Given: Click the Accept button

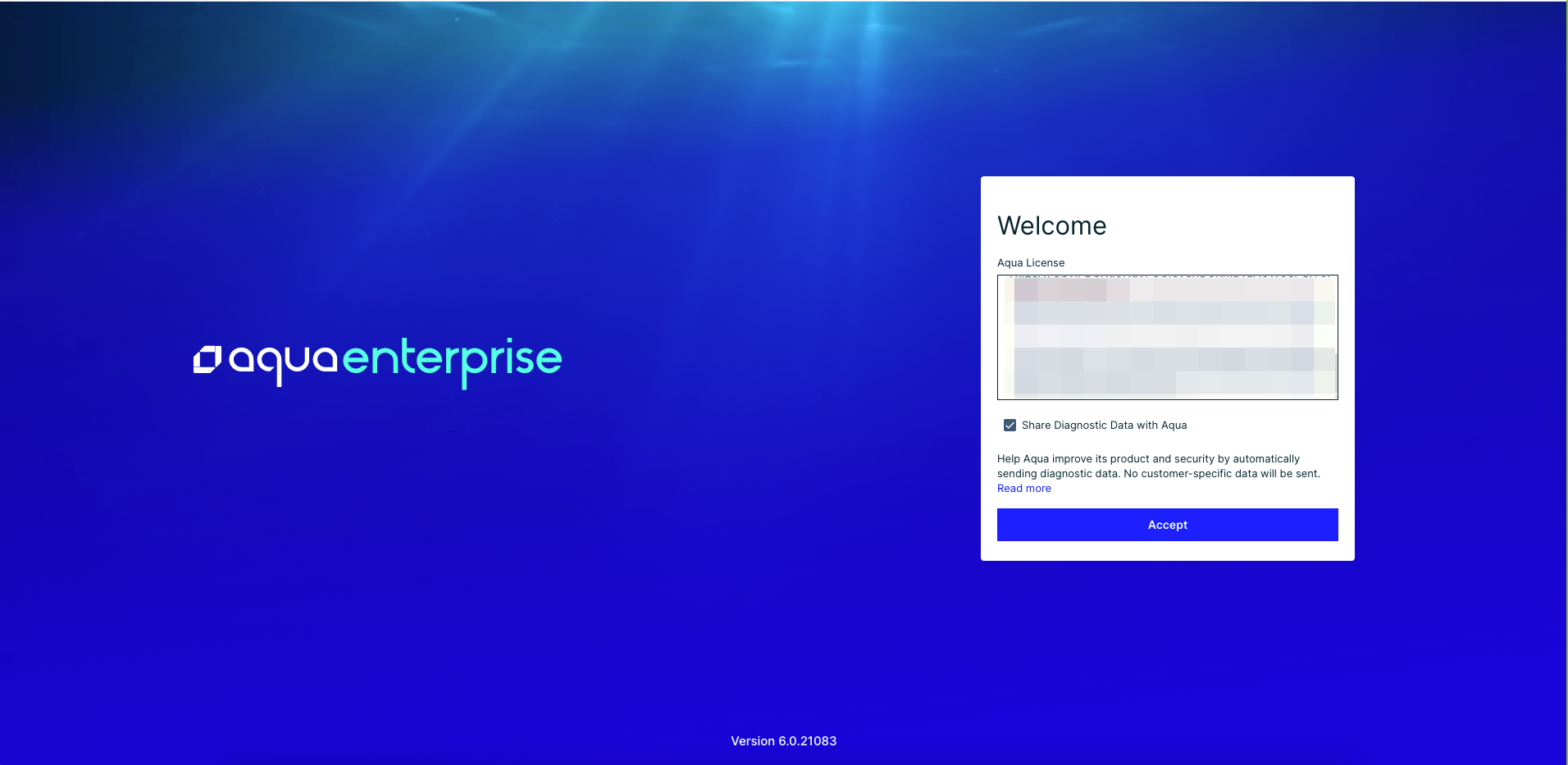Looking at the screenshot, I should (1167, 525).
